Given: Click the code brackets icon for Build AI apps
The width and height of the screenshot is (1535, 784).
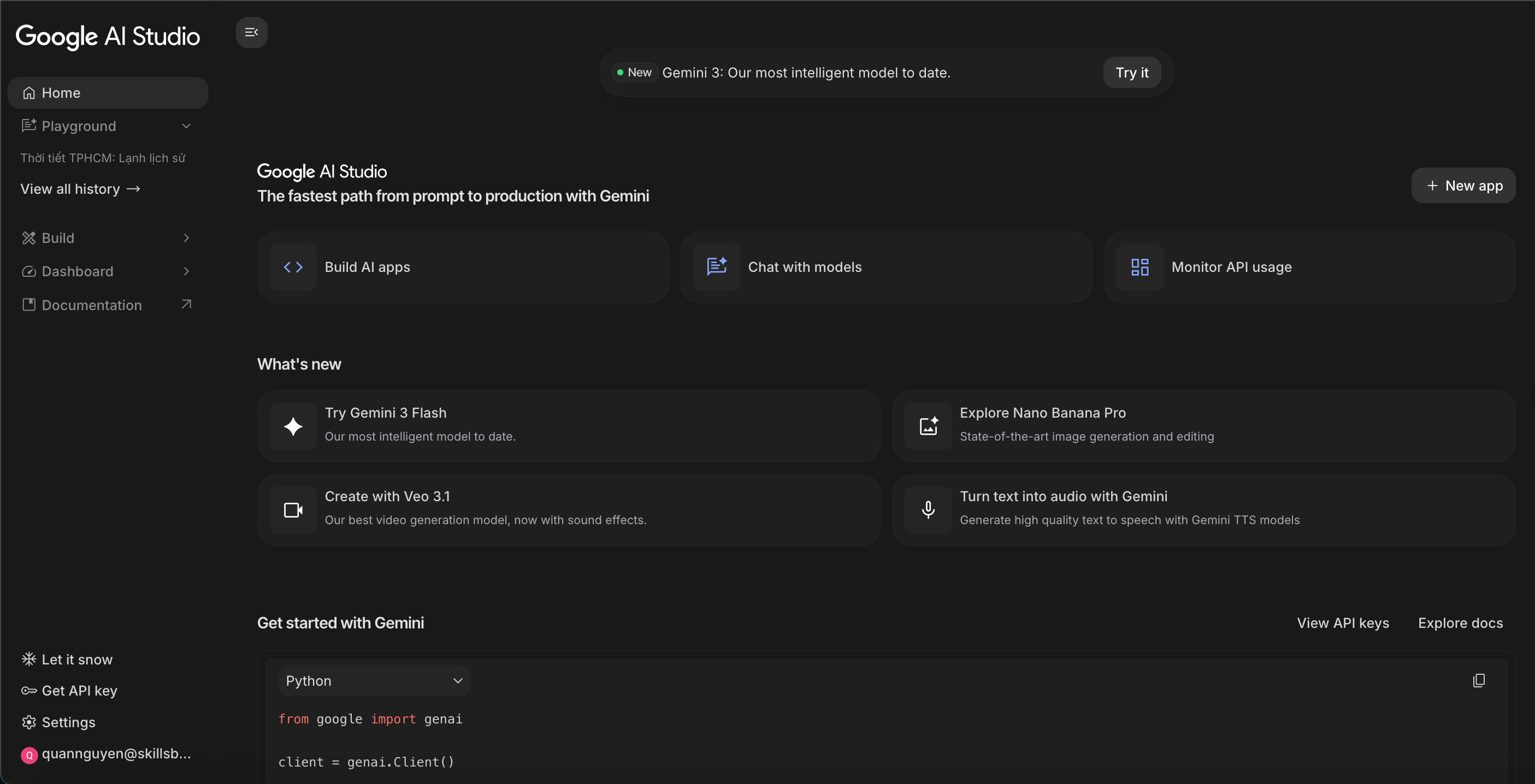Looking at the screenshot, I should pyautogui.click(x=293, y=267).
